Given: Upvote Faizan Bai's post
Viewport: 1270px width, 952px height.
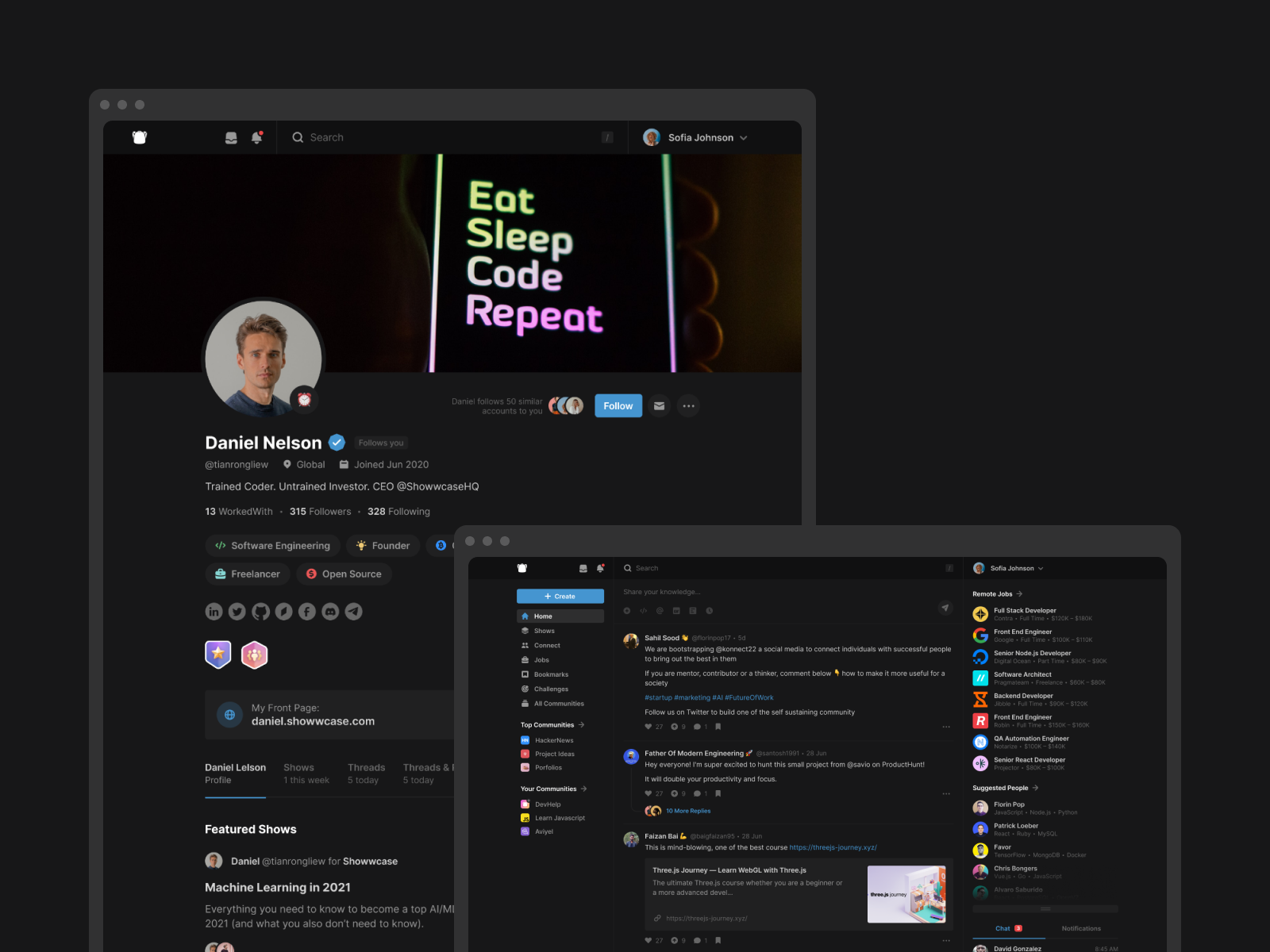Looking at the screenshot, I should pyautogui.click(x=675, y=940).
